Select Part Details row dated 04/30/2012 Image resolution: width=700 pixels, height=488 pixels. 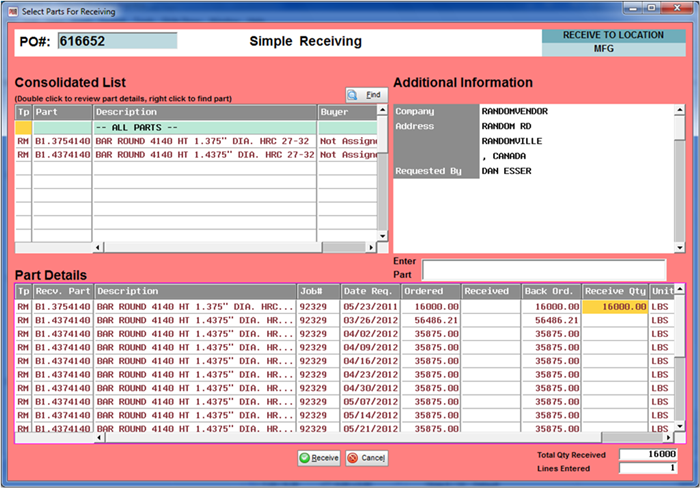[x=344, y=388]
